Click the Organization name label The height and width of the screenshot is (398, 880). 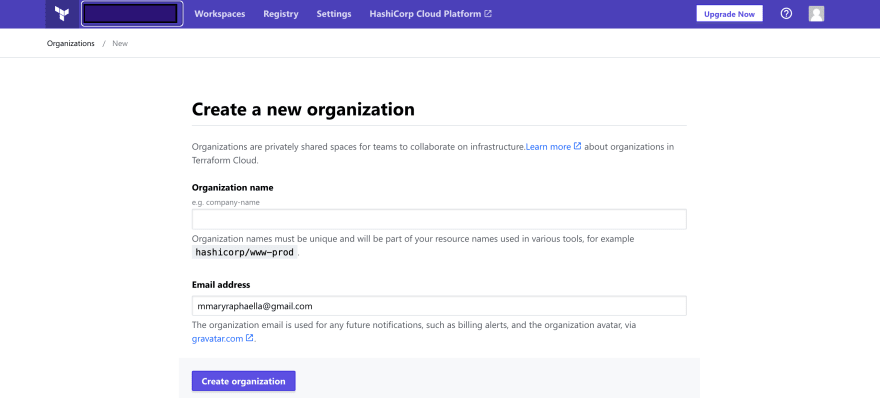tap(232, 187)
